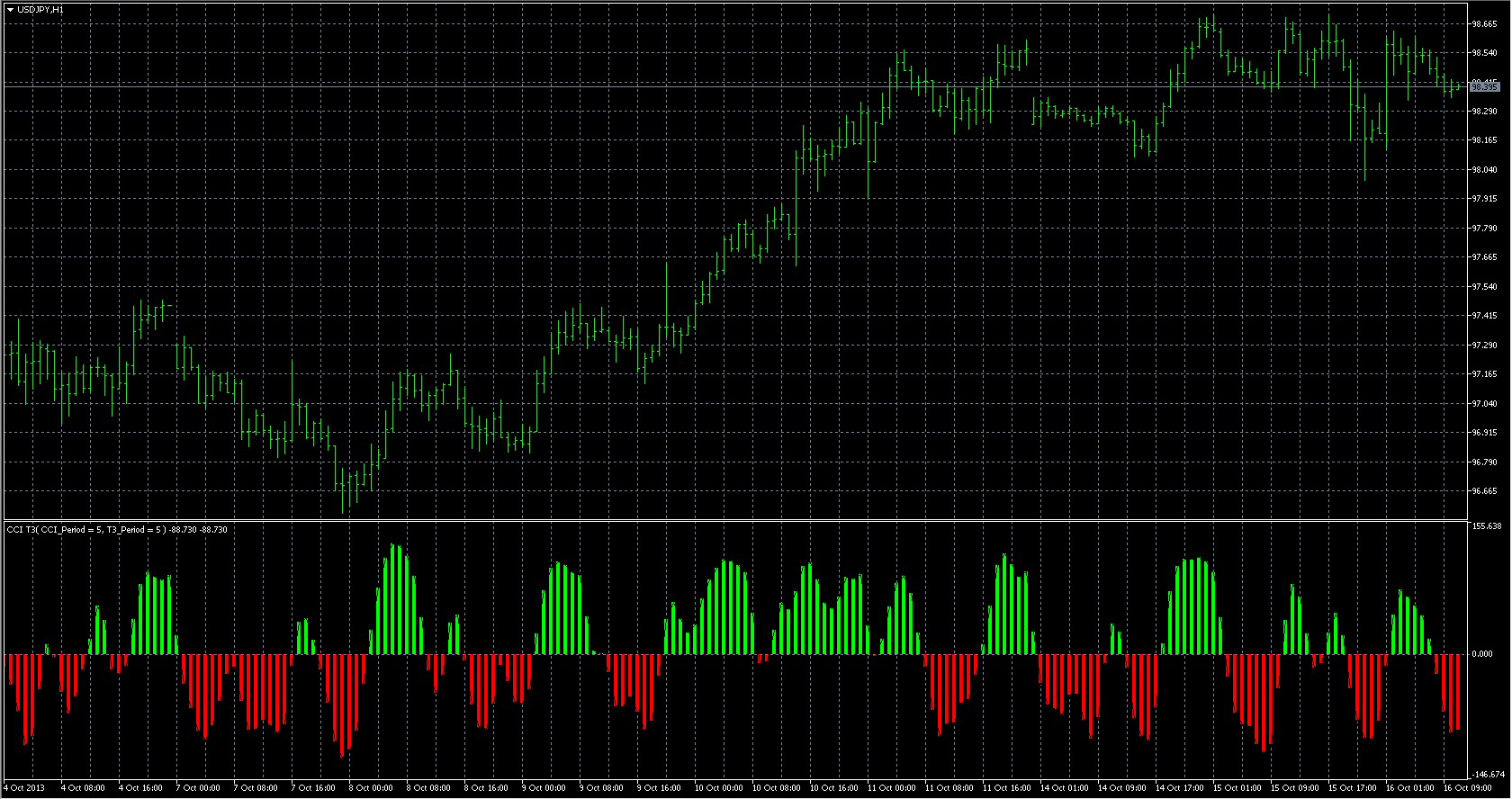This screenshot has height=799, width=1512.
Task: Click the 98.665 price scale label
Action: point(1483,24)
